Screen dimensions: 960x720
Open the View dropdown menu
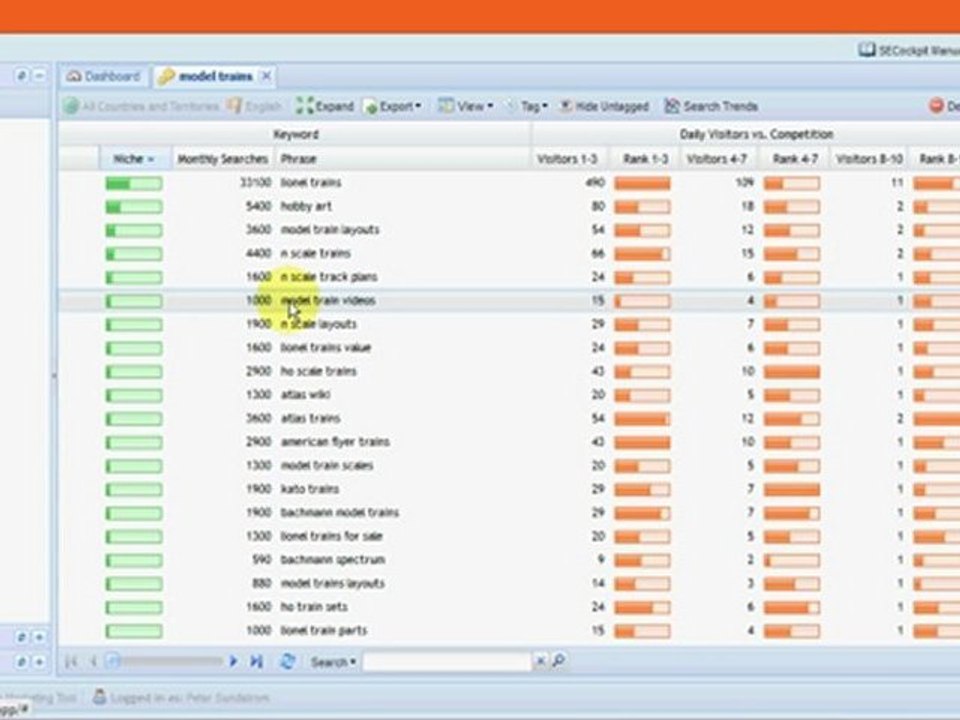(465, 107)
